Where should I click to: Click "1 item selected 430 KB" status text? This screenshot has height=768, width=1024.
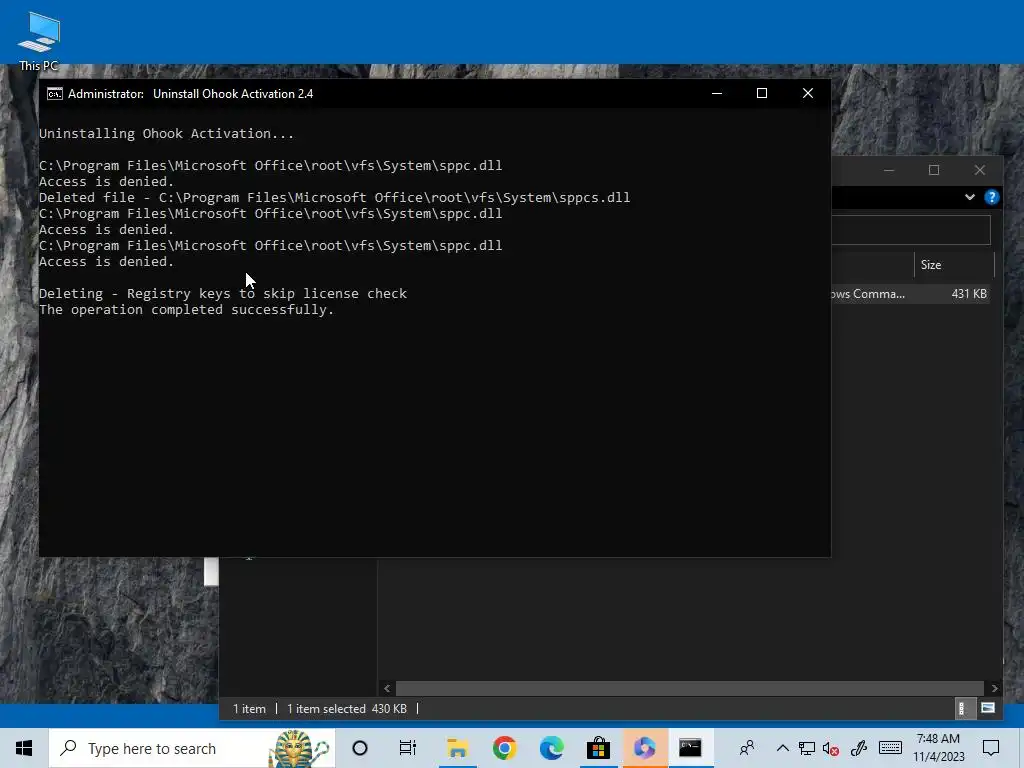(x=347, y=709)
